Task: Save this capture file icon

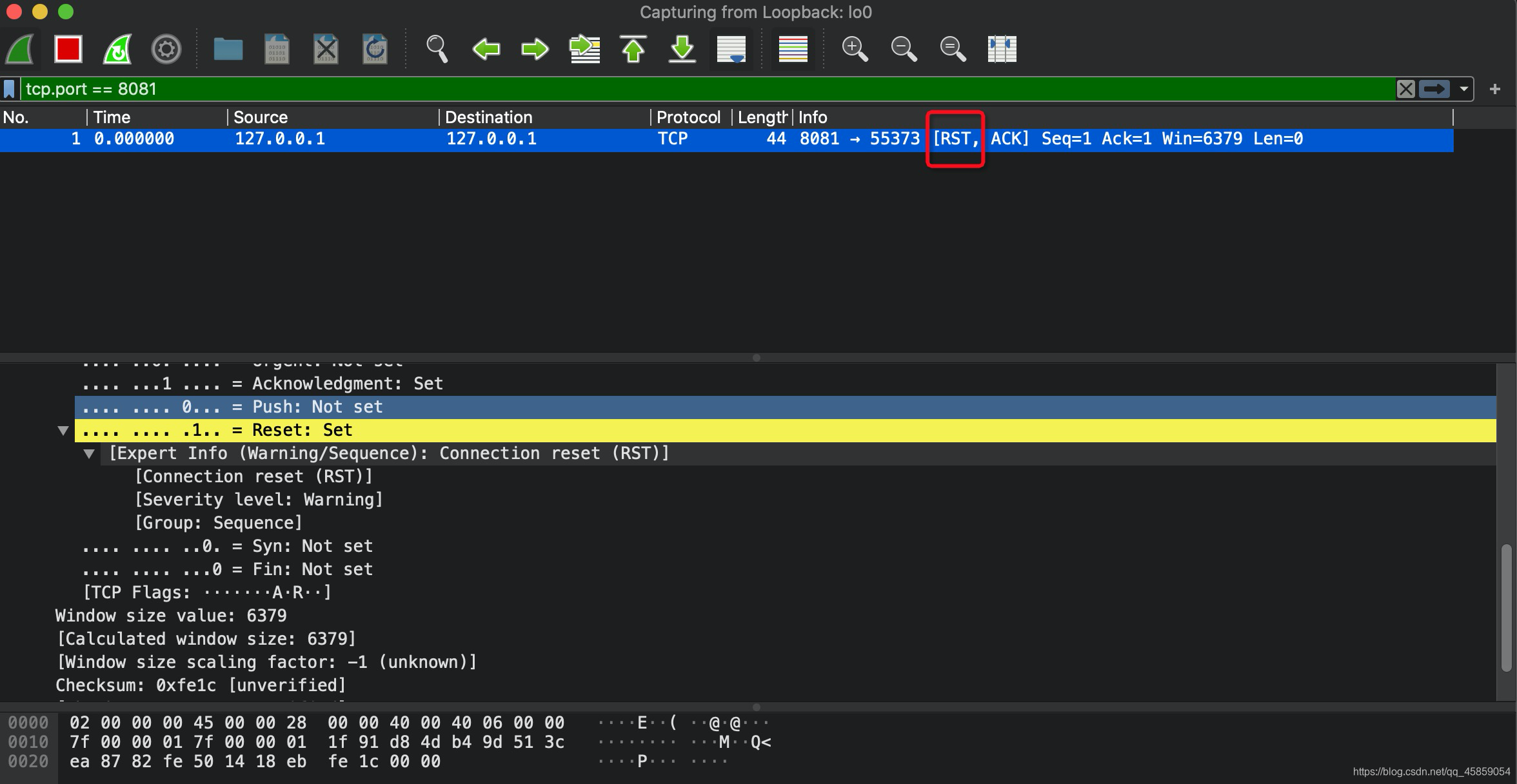Action: coord(277,49)
